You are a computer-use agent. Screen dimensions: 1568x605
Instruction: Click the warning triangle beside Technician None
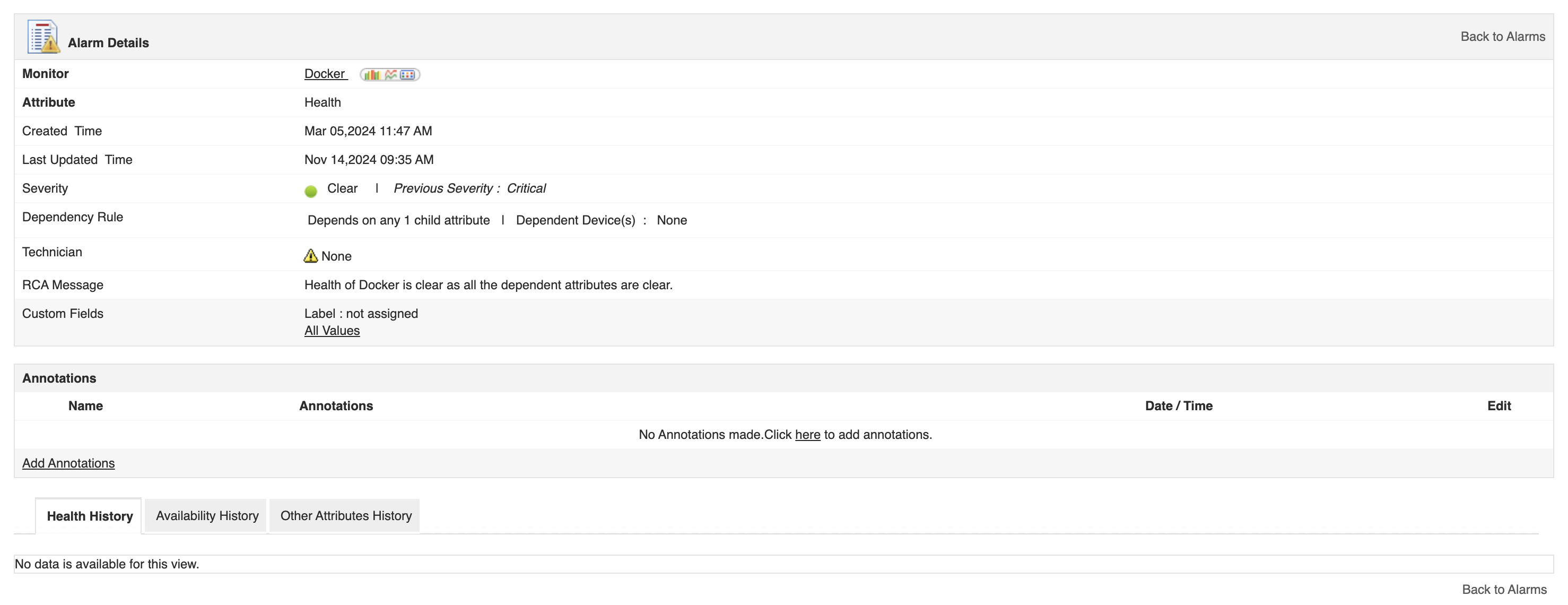pyautogui.click(x=311, y=256)
